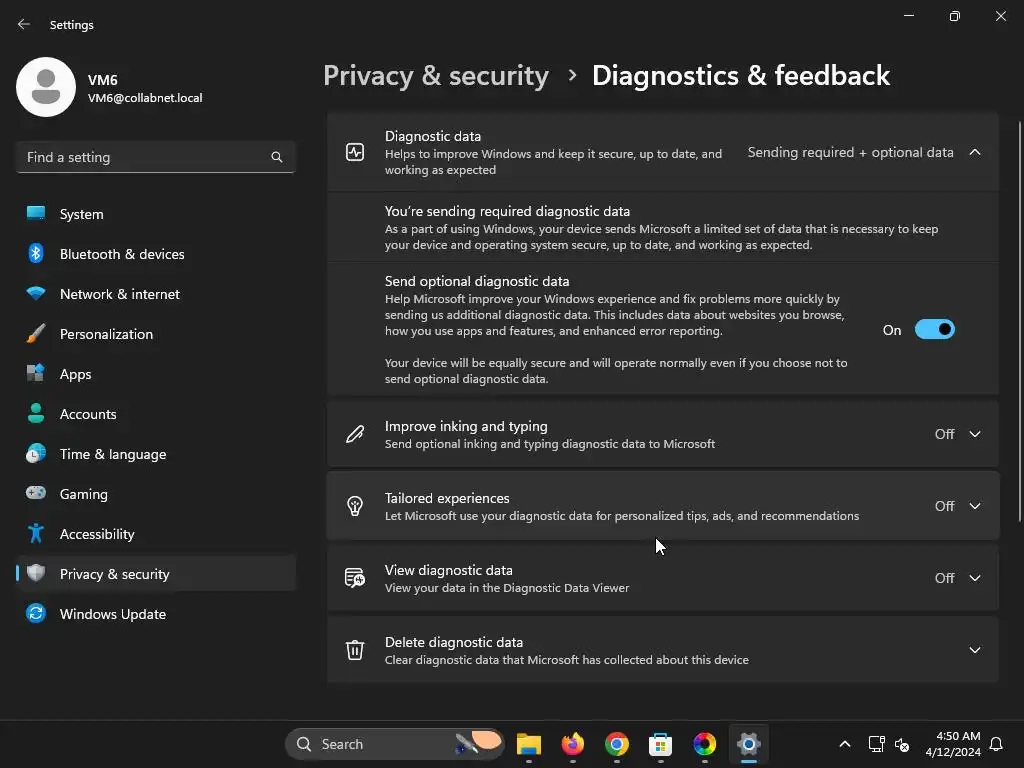Click the Bluetooth icon in sidebar
1024x768 pixels.
click(36, 253)
